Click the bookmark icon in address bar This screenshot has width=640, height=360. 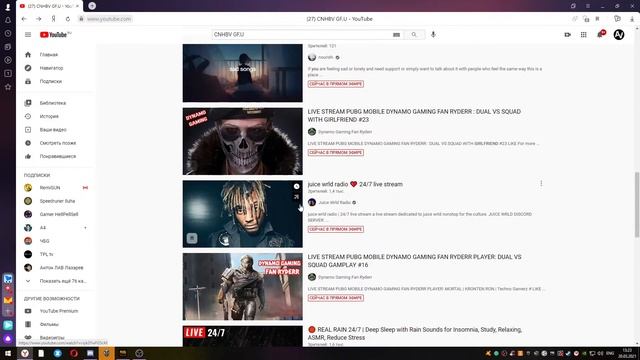(x=597, y=19)
